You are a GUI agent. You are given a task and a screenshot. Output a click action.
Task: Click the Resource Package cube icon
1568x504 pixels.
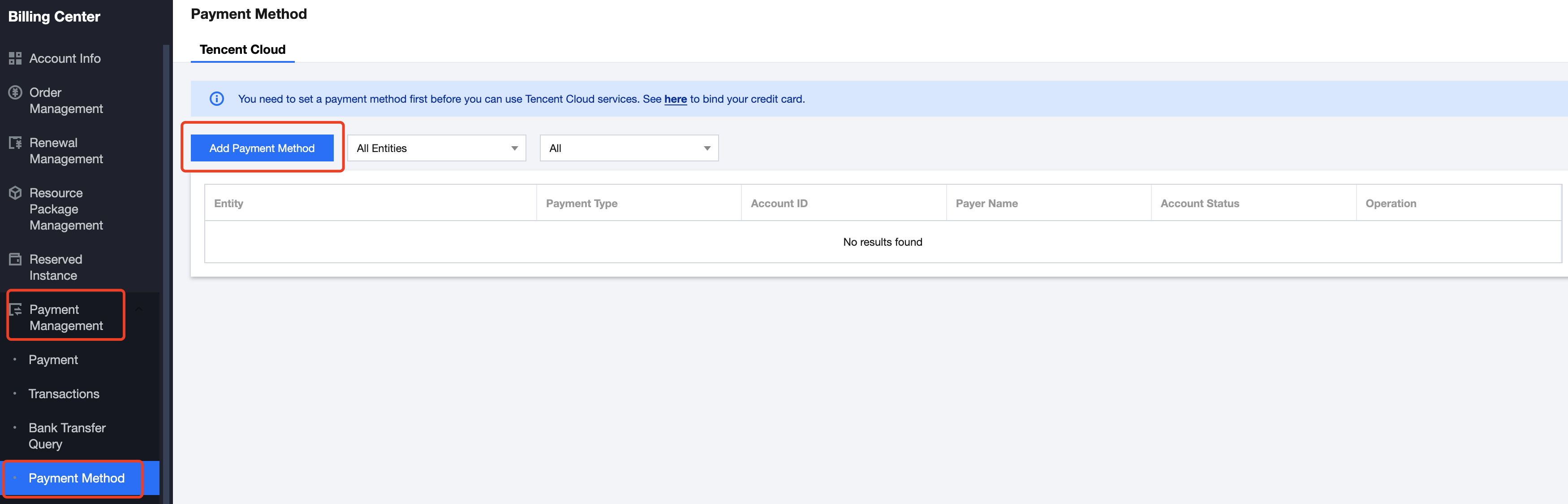point(15,193)
